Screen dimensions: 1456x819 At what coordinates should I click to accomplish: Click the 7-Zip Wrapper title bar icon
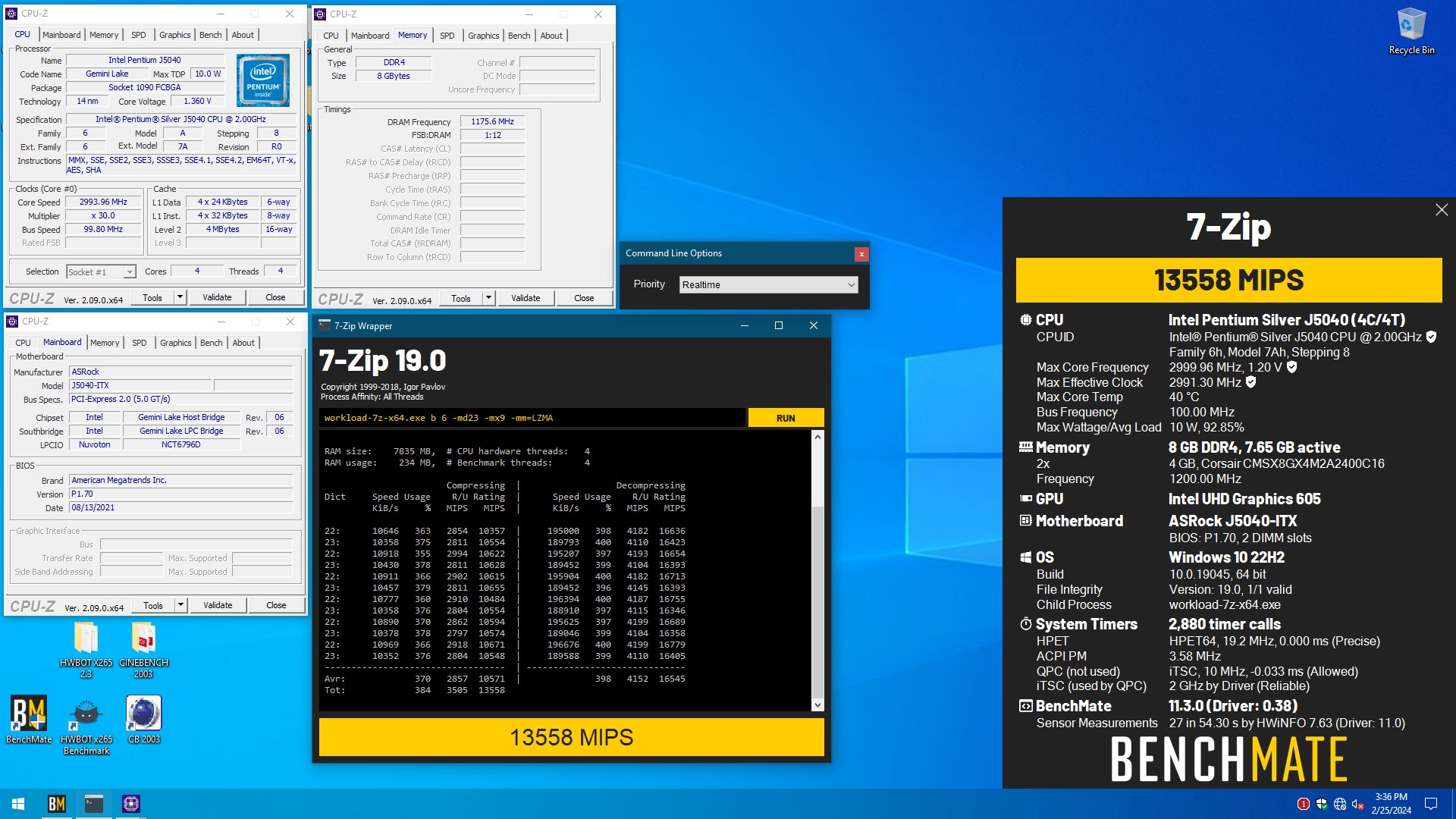point(325,325)
